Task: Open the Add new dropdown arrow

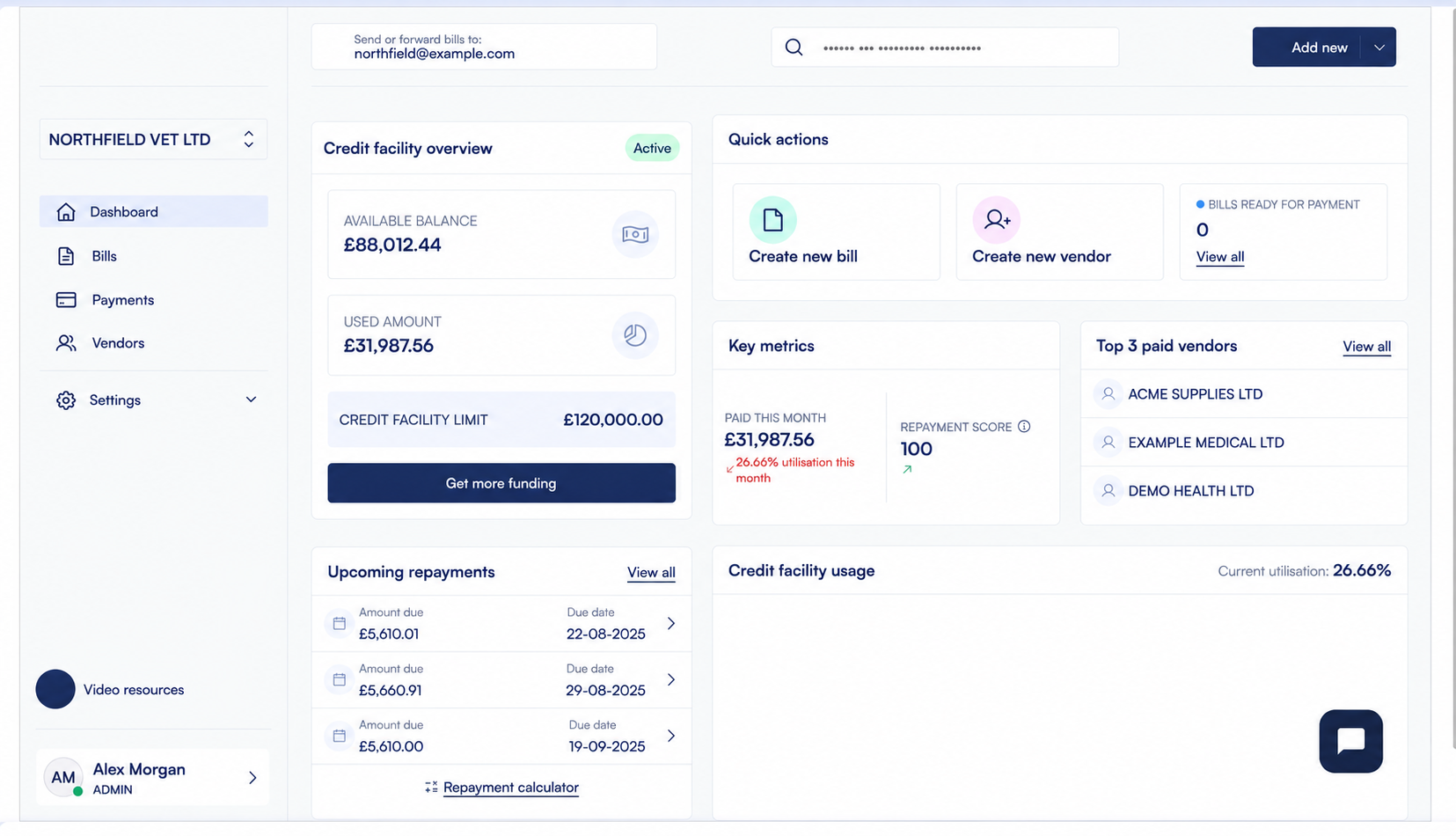Action: tap(1379, 48)
